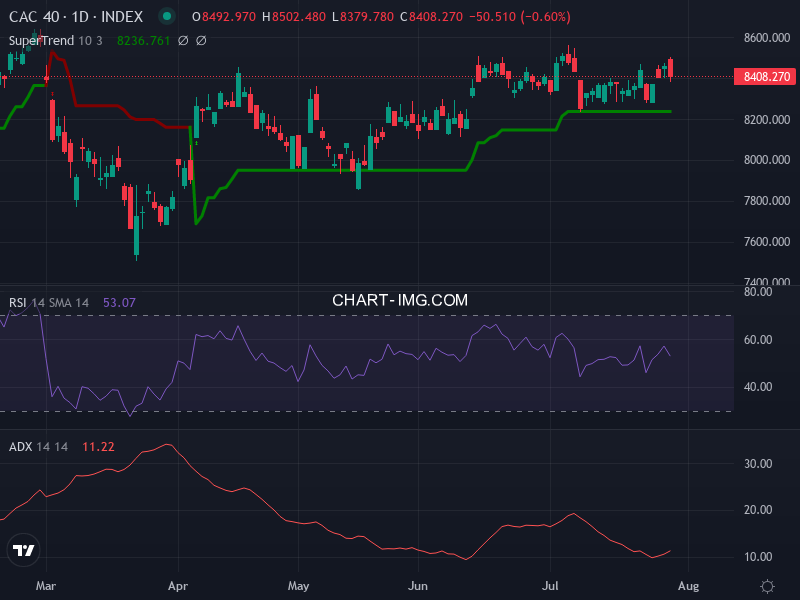Click the 7800.000 price axis label
Image resolution: width=800 pixels, height=600 pixels.
pyautogui.click(x=767, y=201)
